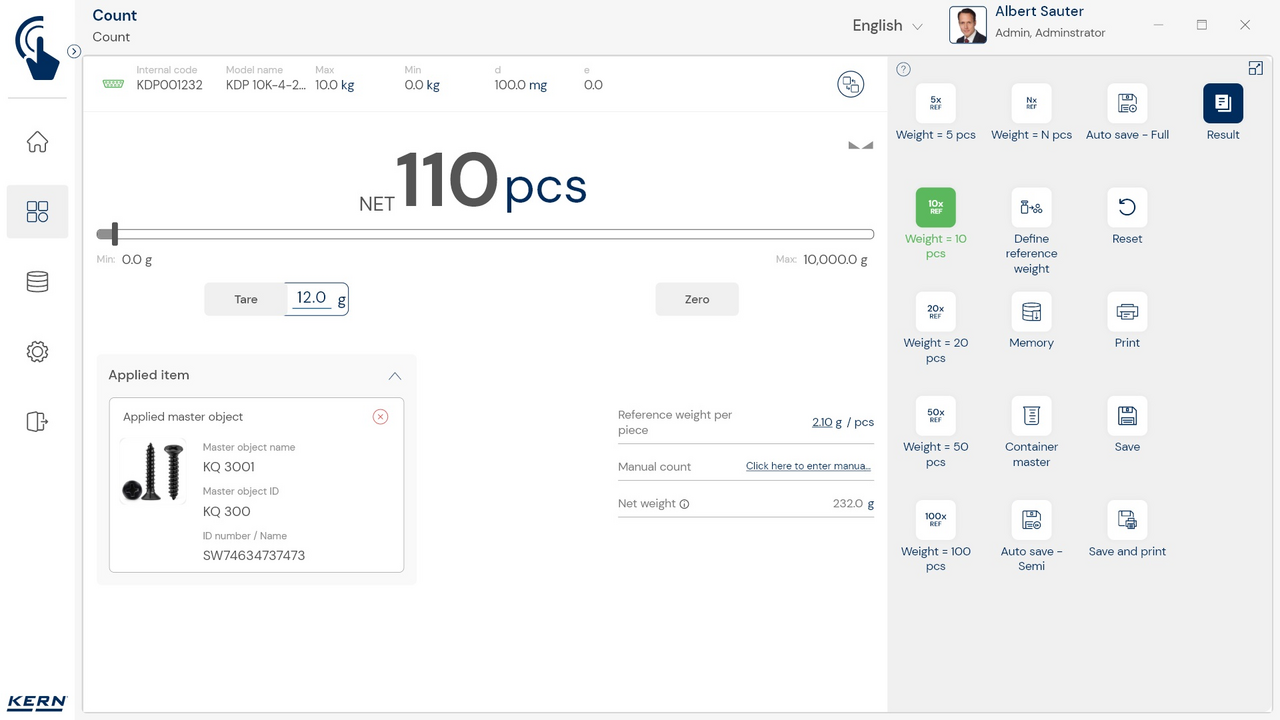Select the Weight = N pcs icon

(1031, 103)
